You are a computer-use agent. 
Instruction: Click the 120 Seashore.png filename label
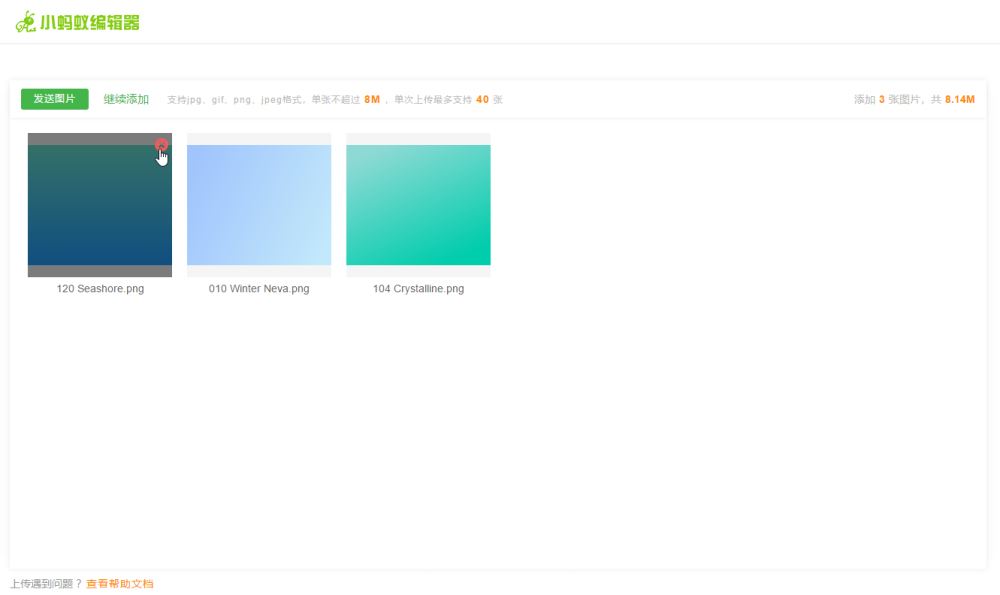100,288
